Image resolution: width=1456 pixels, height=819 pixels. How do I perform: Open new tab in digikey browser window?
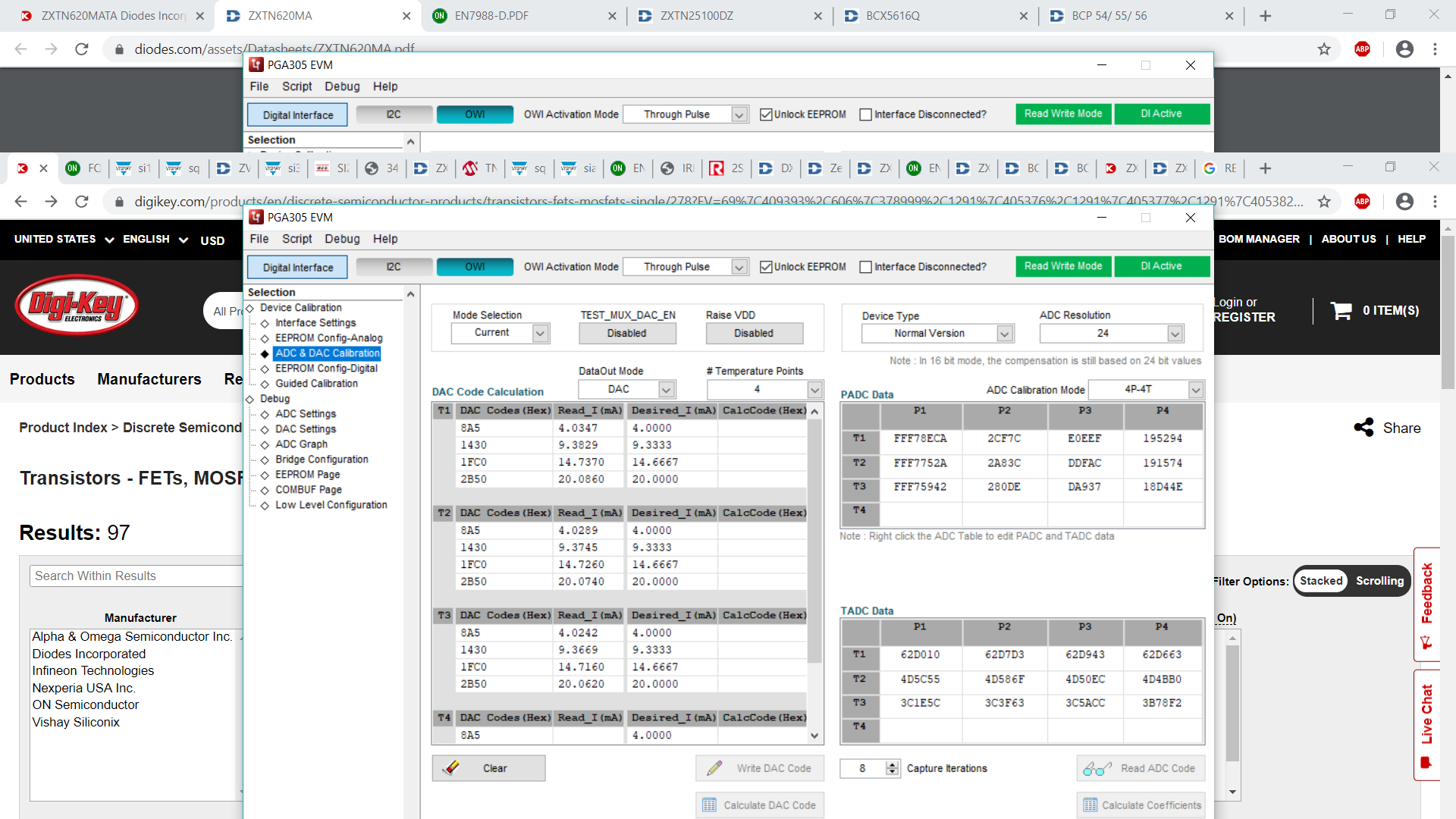coord(1265,168)
